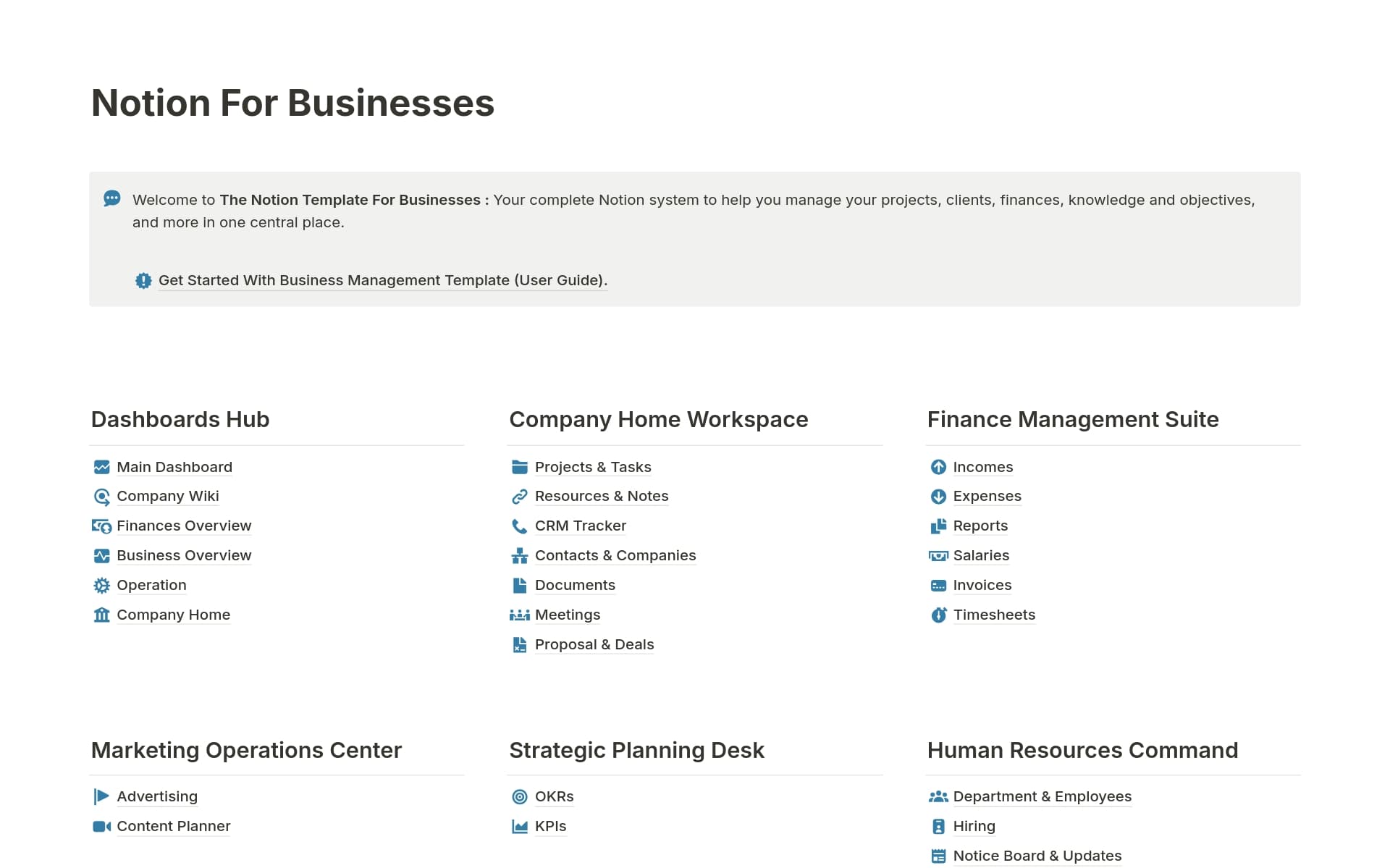
Task: Click the Expenses downward arrow icon
Action: tap(939, 497)
